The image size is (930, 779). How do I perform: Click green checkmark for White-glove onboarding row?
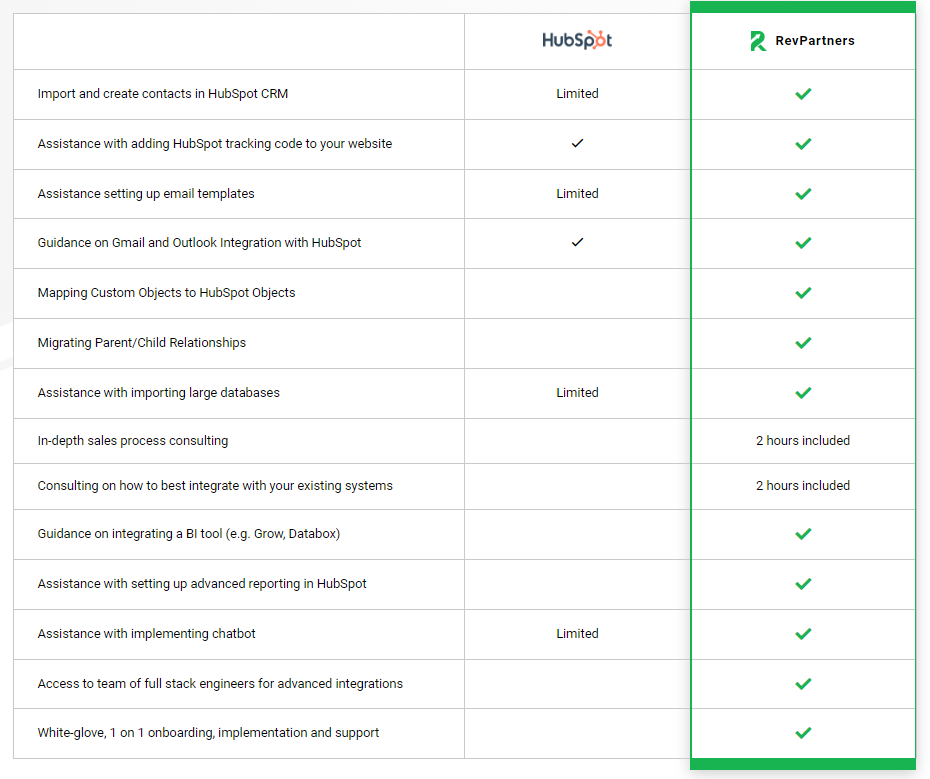803,733
